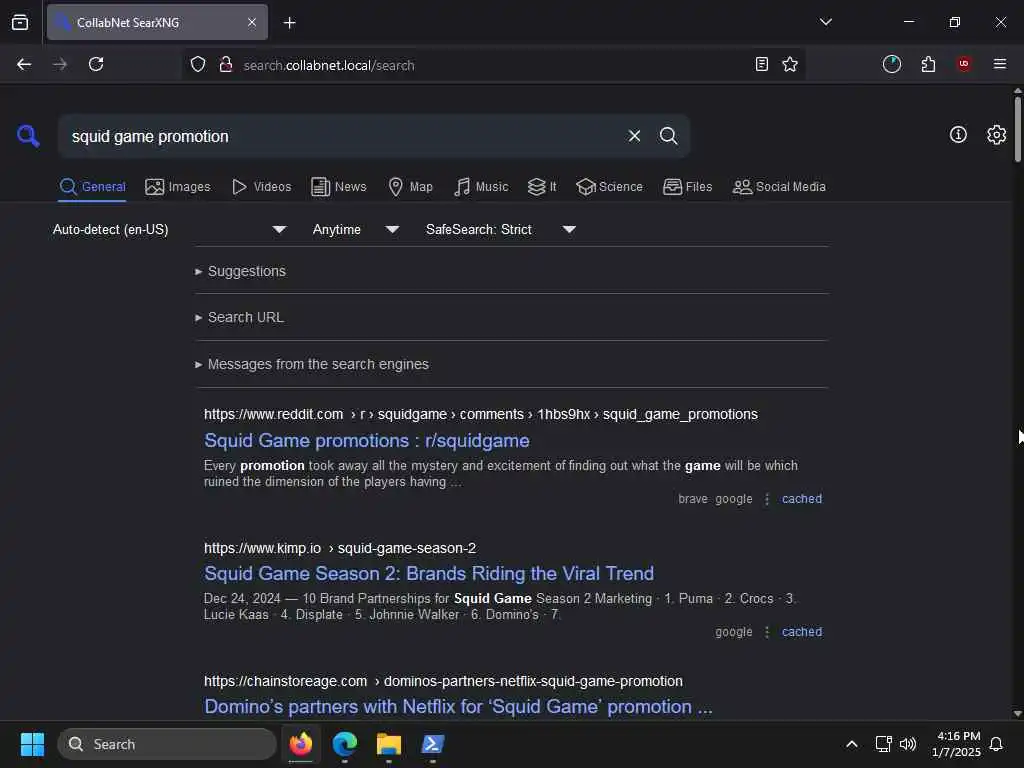Viewport: 1024px width, 768px height.
Task: Switch to Files search category
Action: coord(688,187)
